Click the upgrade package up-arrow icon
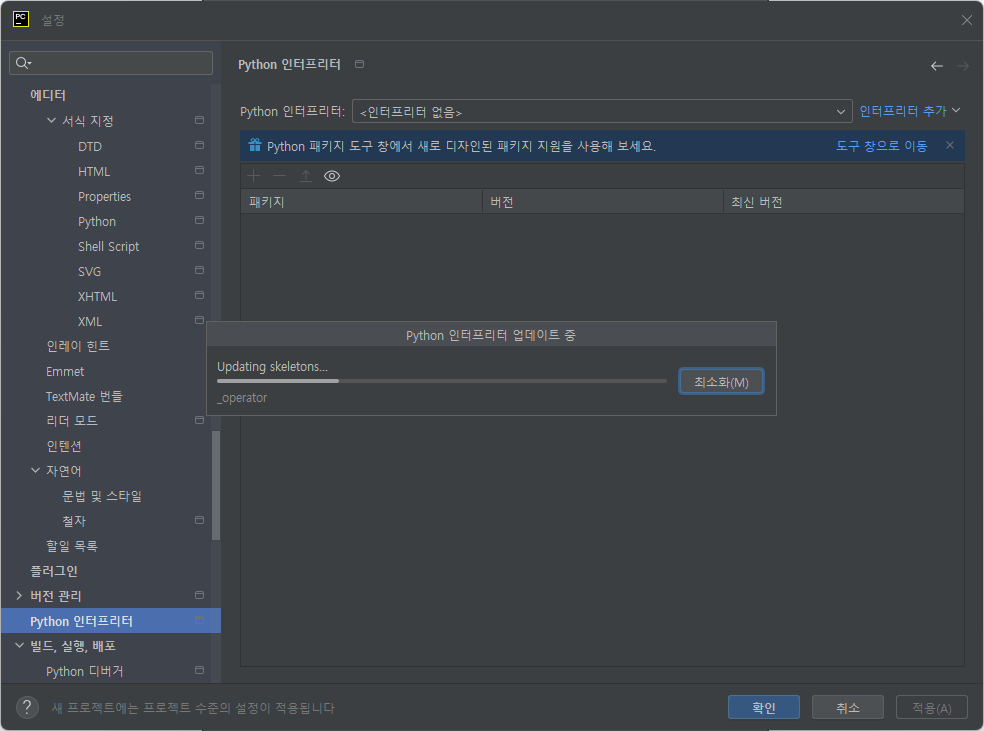The width and height of the screenshot is (984, 731). pyautogui.click(x=306, y=176)
